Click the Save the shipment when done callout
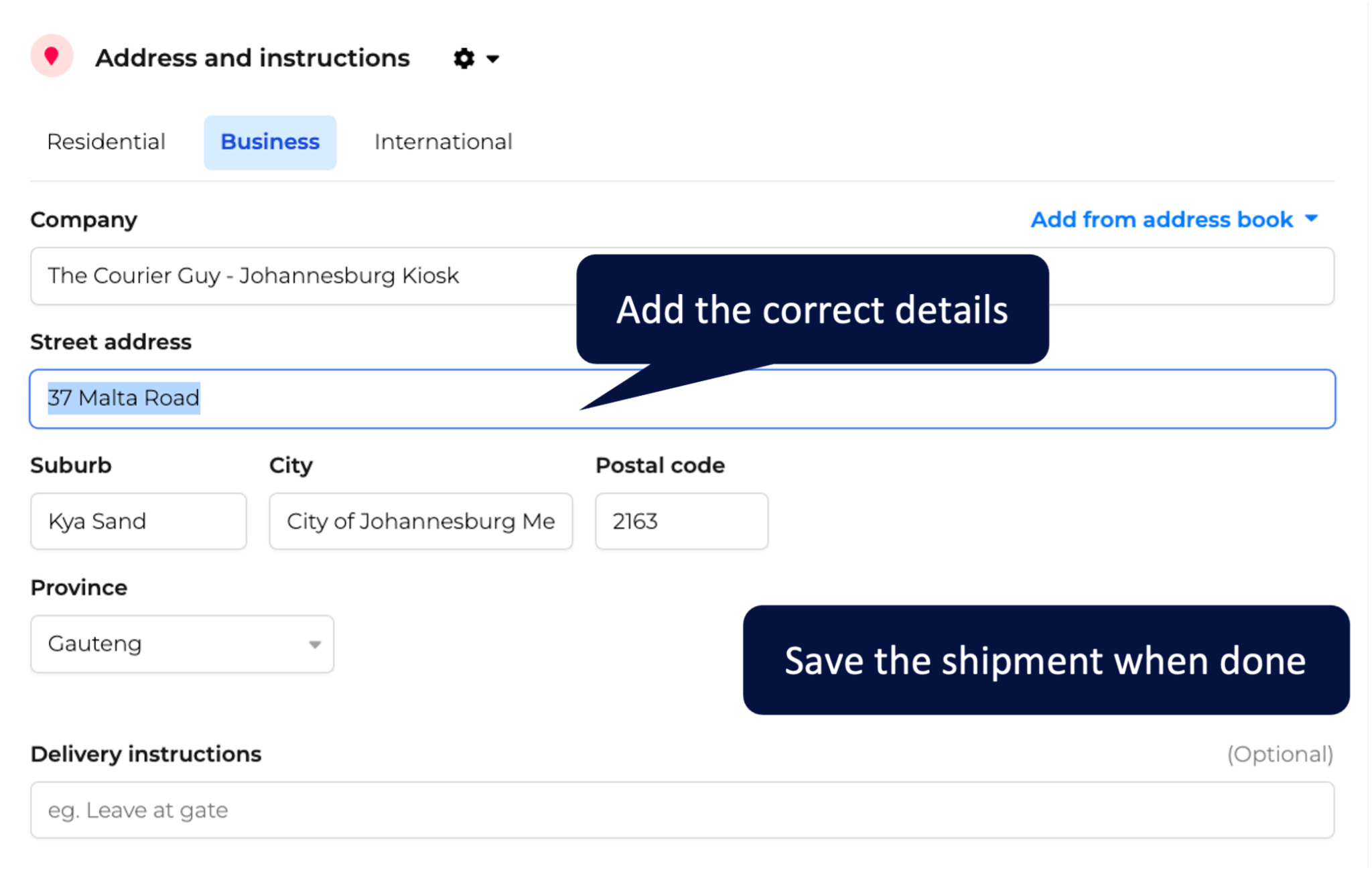This screenshot has width=1372, height=872. point(1046,660)
